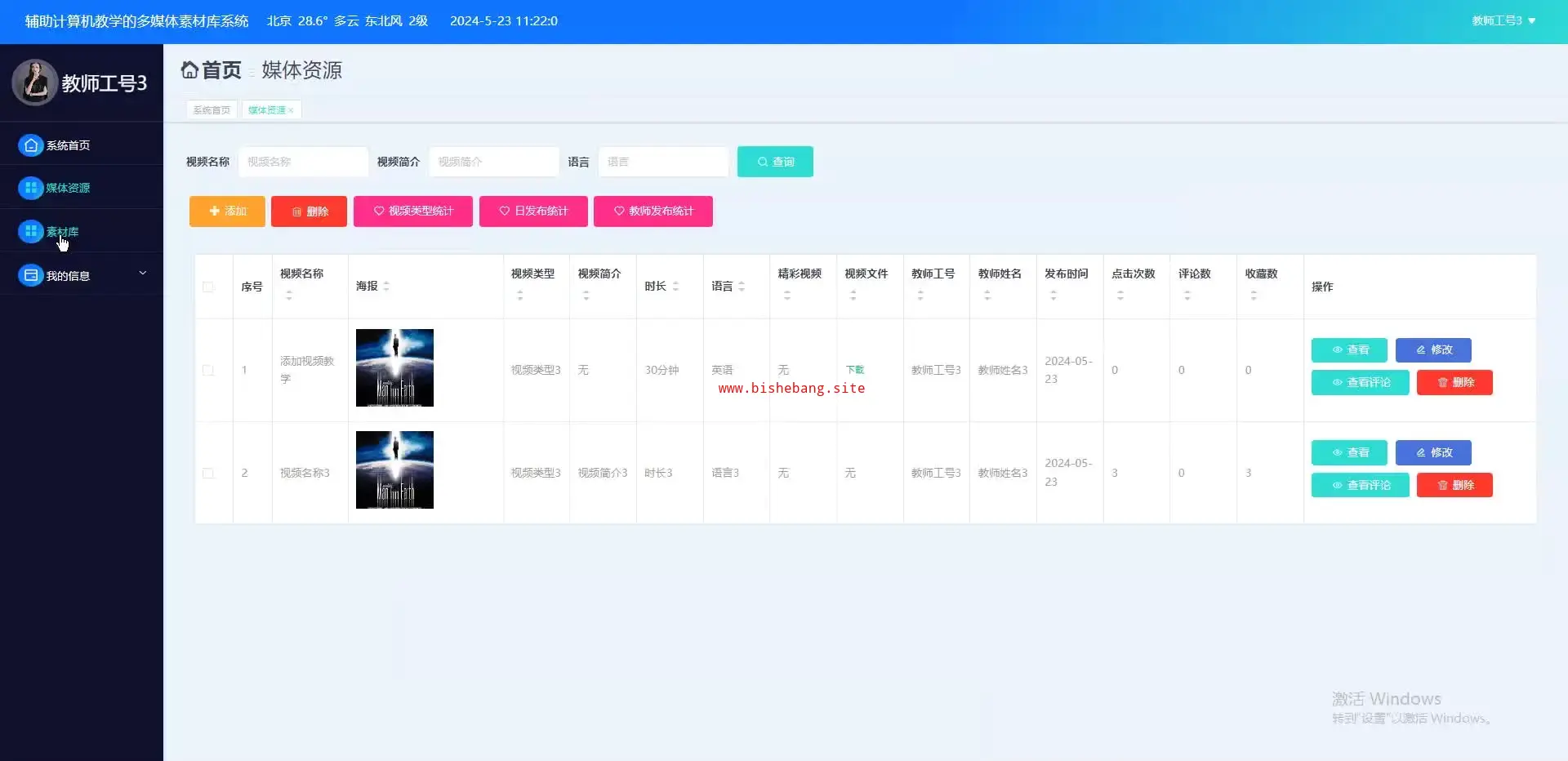Click the 媒体资源 sidebar grid icon

(x=31, y=188)
